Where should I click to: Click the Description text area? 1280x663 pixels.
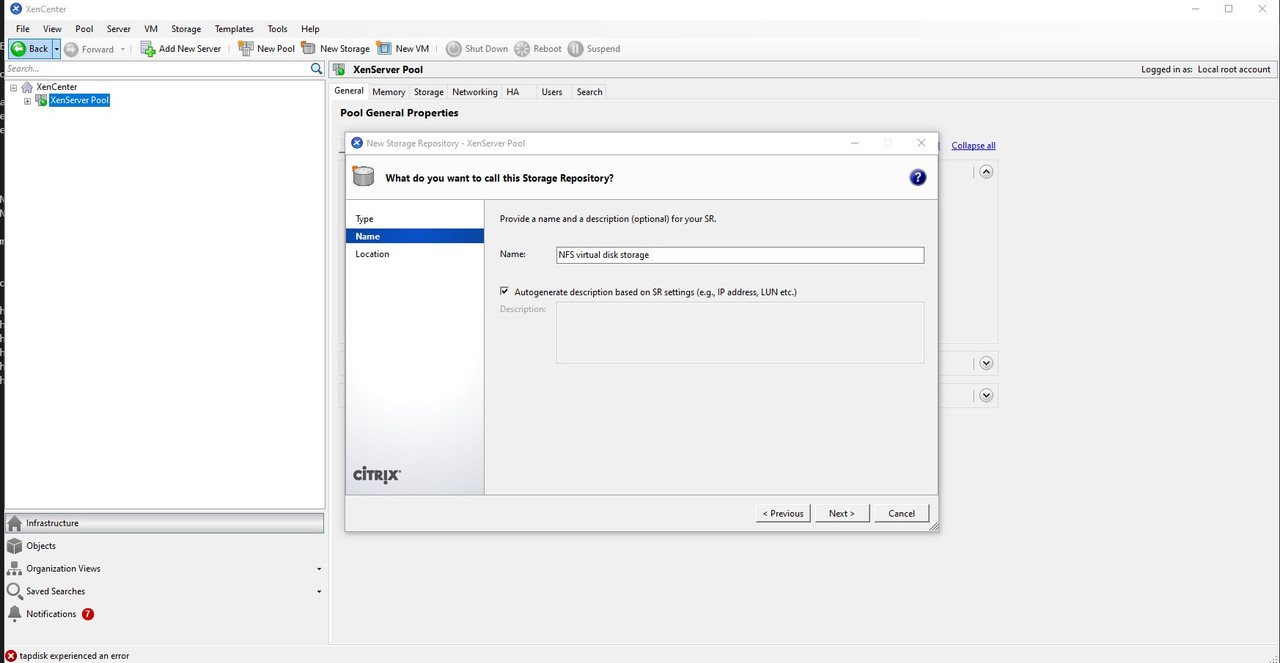(740, 332)
